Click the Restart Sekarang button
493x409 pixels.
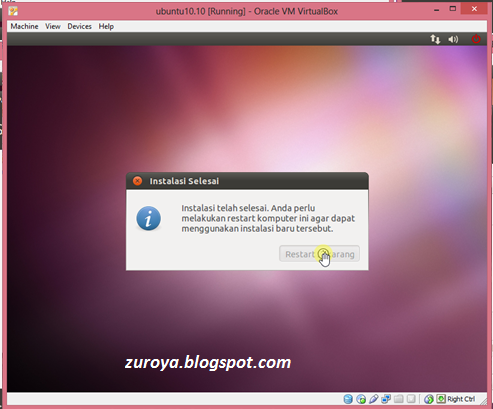[319, 254]
